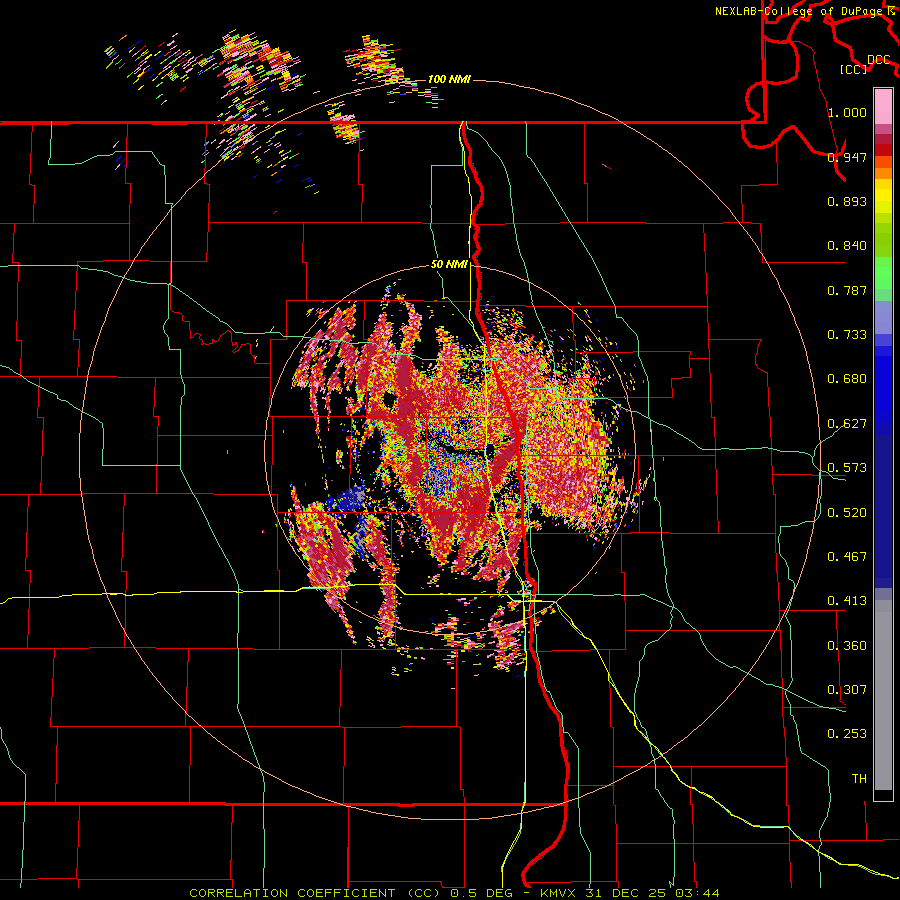
Task: Click the 0.253 scale label
Action: 847,734
